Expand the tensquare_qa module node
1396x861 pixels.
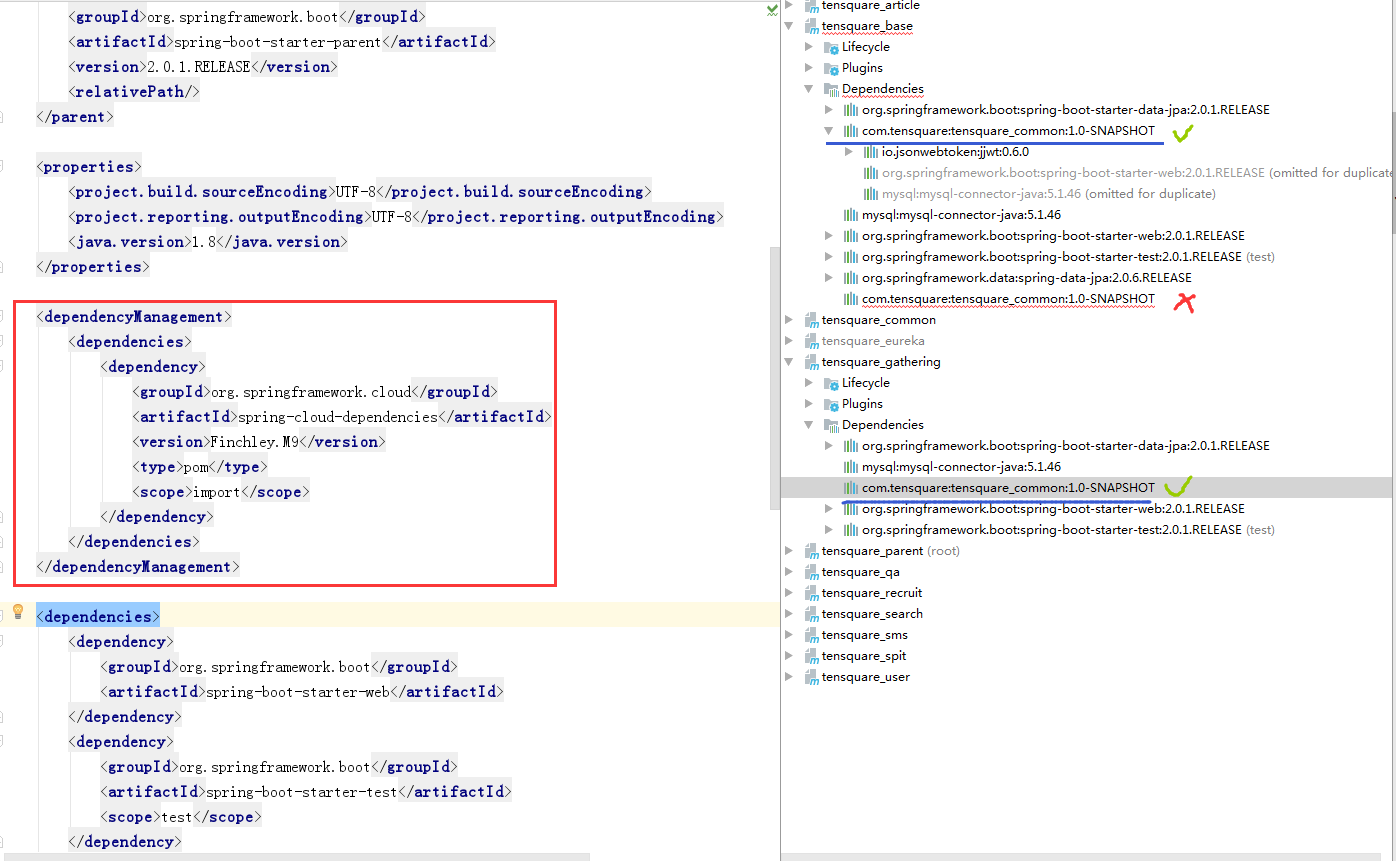tap(789, 572)
